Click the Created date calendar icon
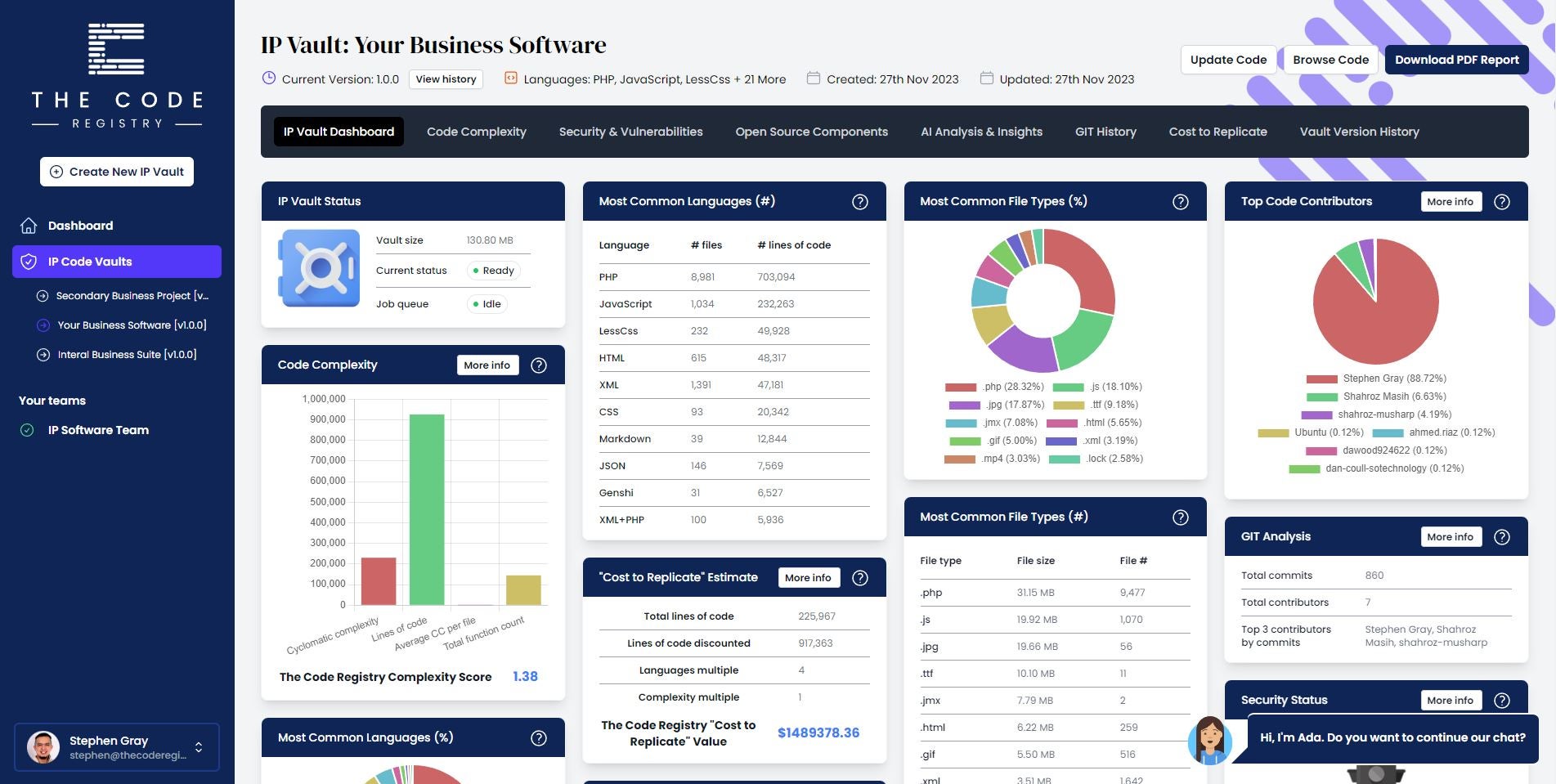 [813, 78]
